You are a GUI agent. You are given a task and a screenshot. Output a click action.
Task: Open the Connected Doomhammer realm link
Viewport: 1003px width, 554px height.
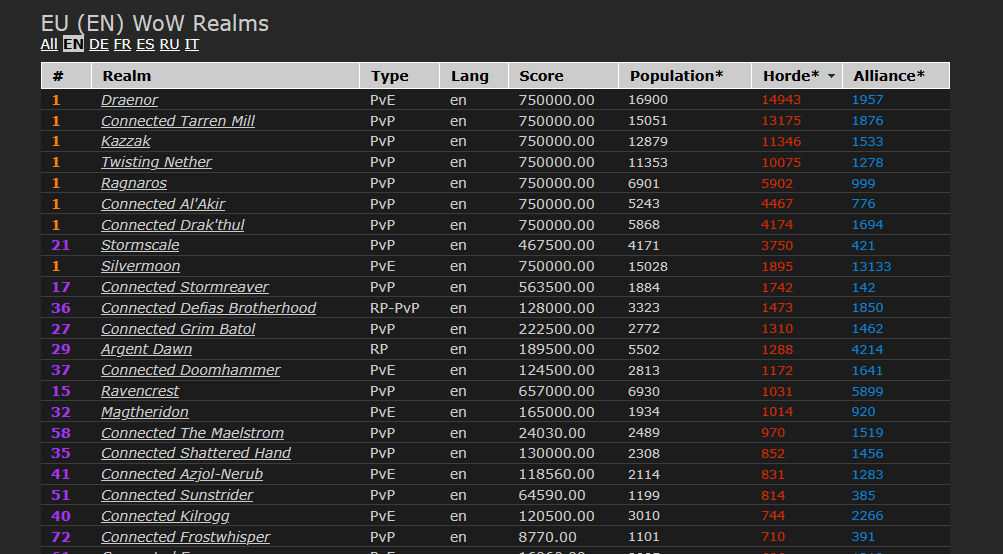pyautogui.click(x=191, y=370)
